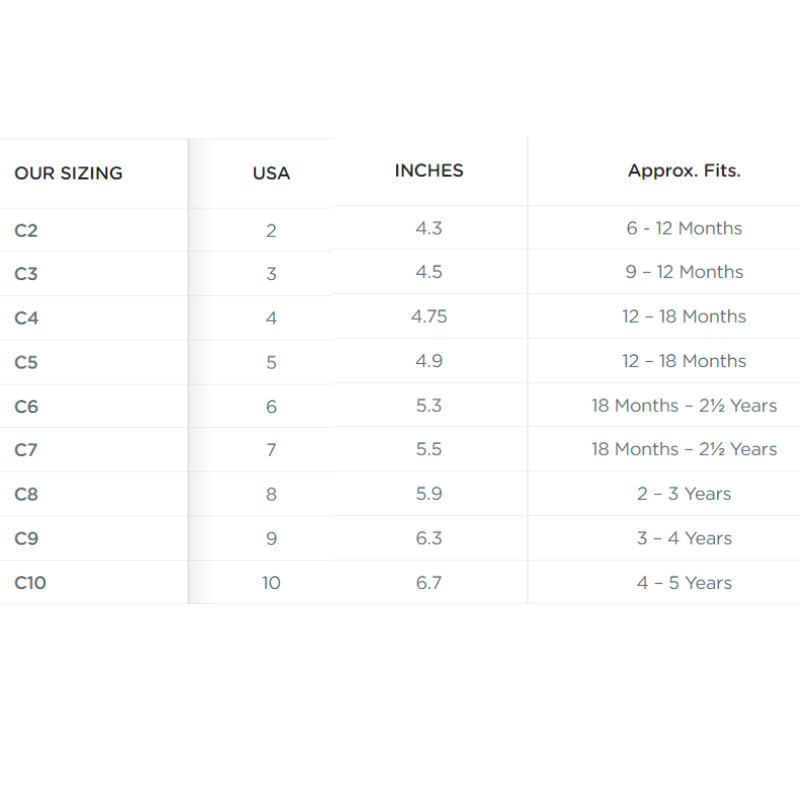Click the OUR SIZING column header
The image size is (800, 800).
tap(68, 173)
